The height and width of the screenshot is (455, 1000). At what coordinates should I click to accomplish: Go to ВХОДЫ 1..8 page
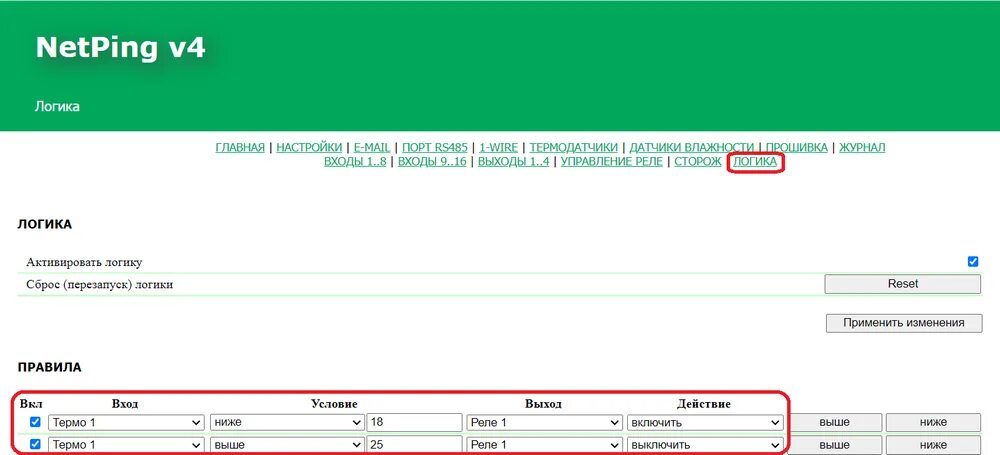click(x=355, y=162)
